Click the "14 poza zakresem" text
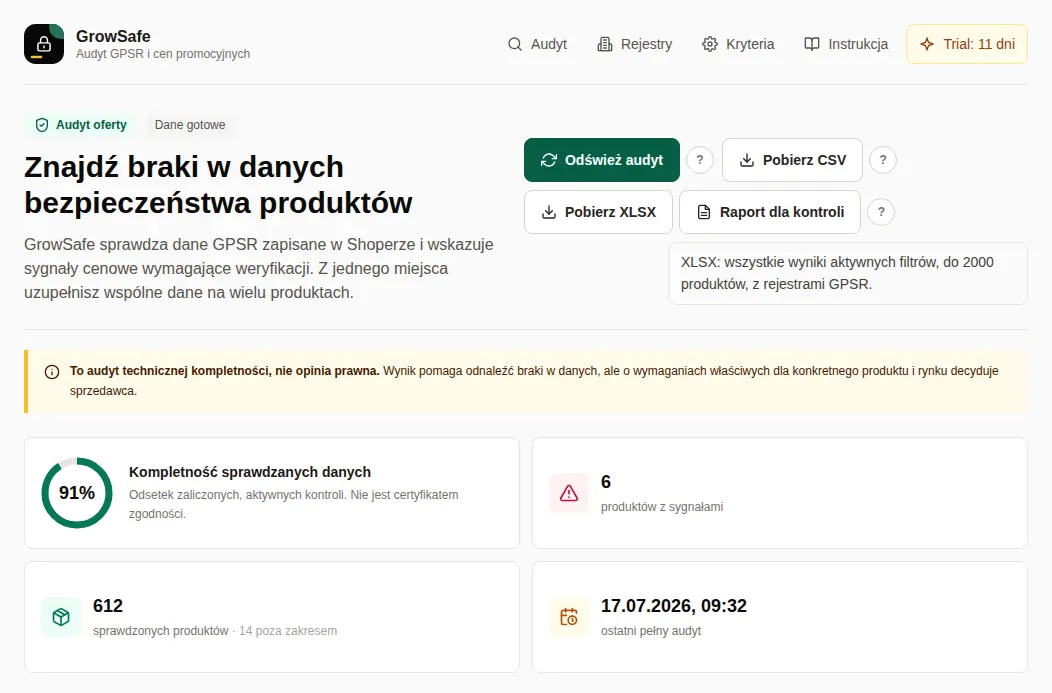The width and height of the screenshot is (1052, 693). (288, 631)
